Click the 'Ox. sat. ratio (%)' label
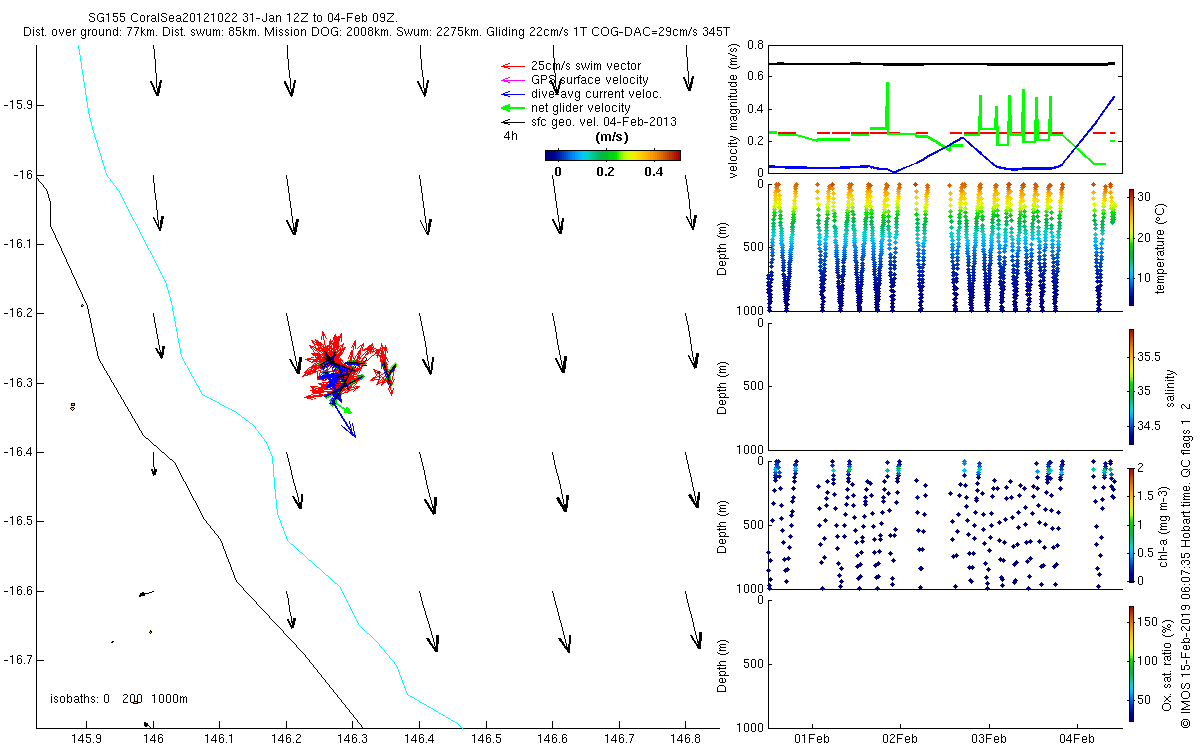Viewport: 1200px width, 750px height. 1168,664
